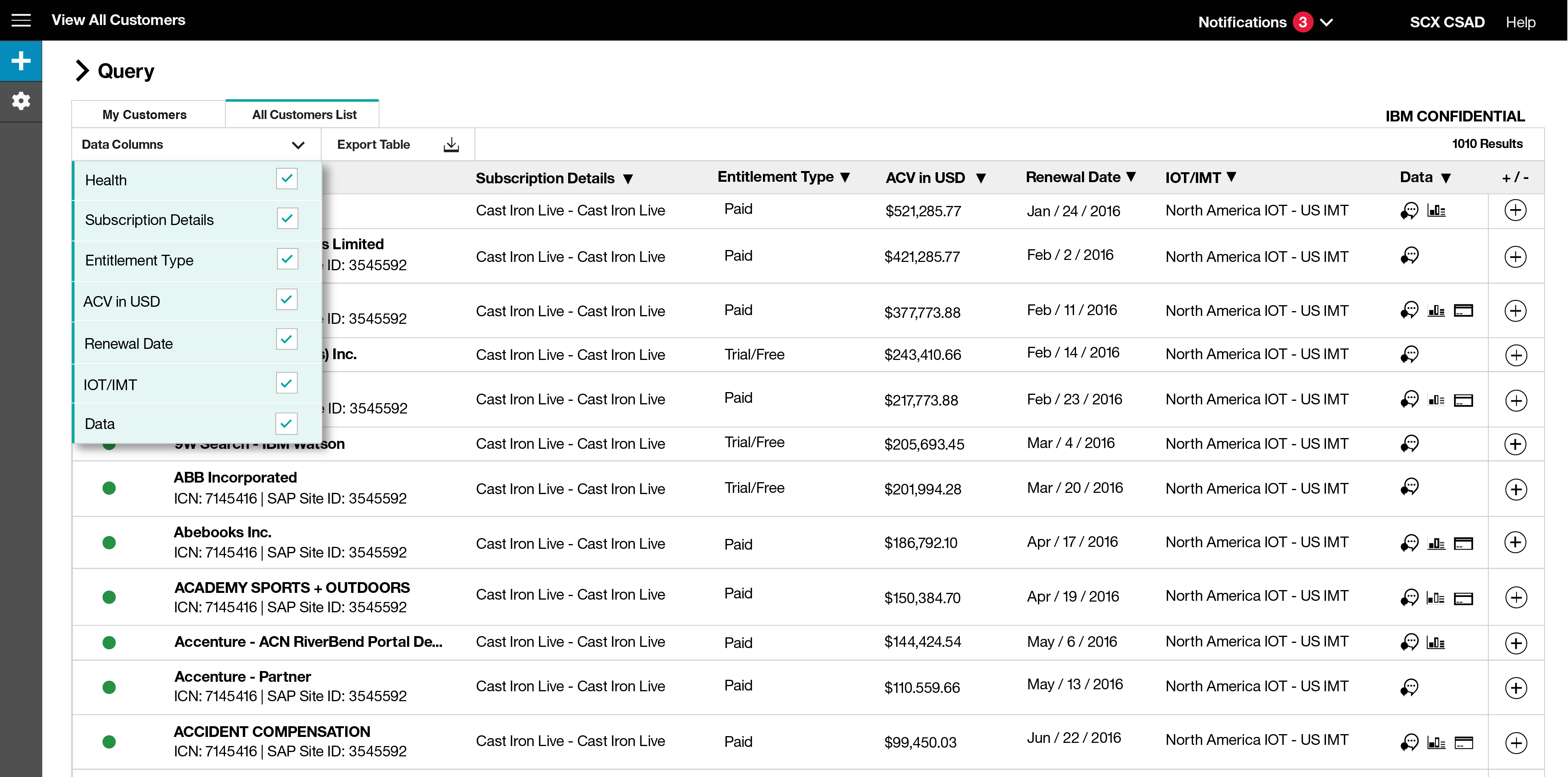Toggle the IOT/IMT column checkbox
The height and width of the screenshot is (777, 1568).
click(287, 383)
